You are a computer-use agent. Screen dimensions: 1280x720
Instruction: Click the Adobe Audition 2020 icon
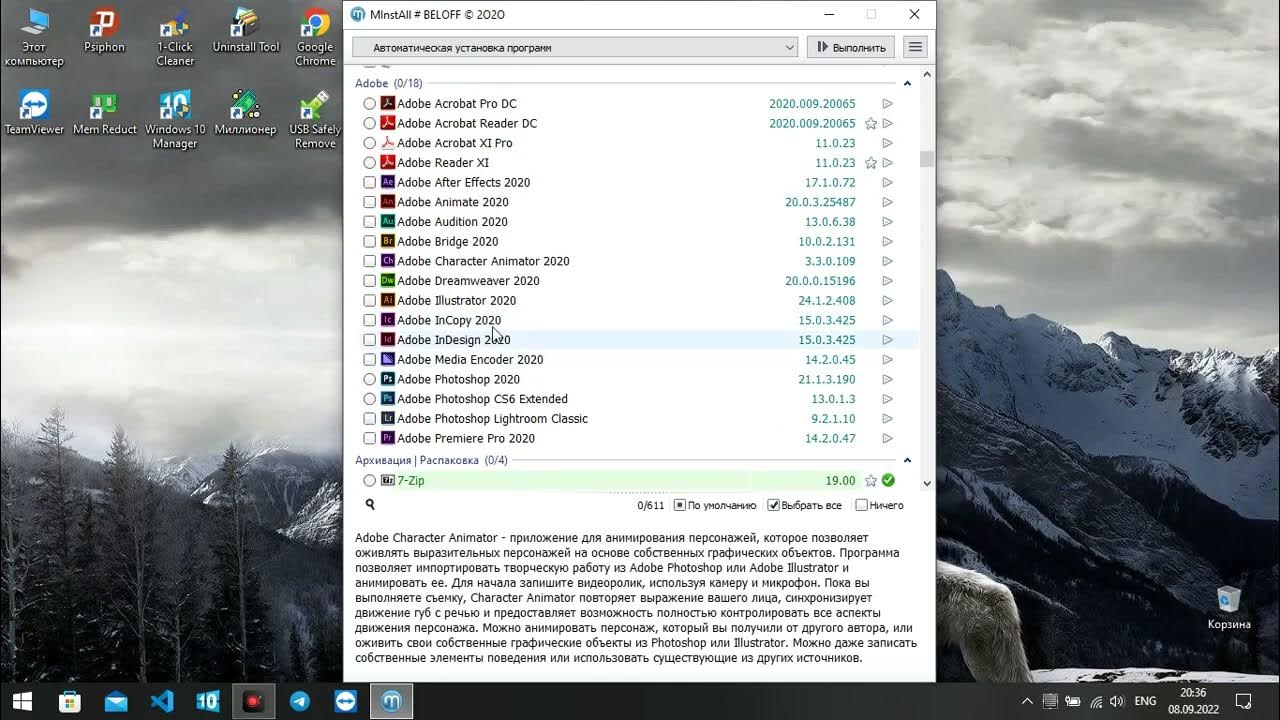coord(388,222)
